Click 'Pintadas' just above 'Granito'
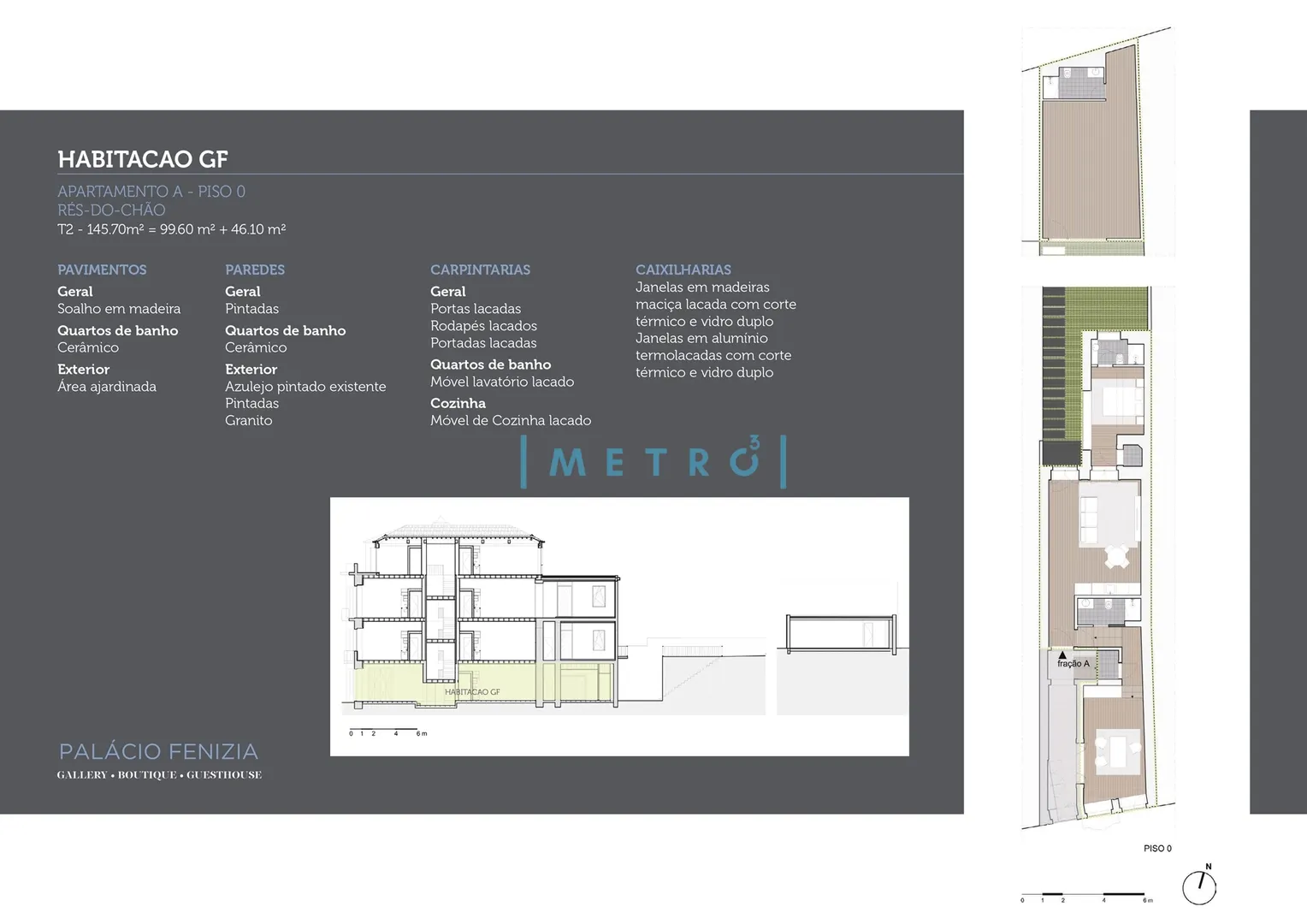This screenshot has height=924, width=1307. click(x=251, y=403)
